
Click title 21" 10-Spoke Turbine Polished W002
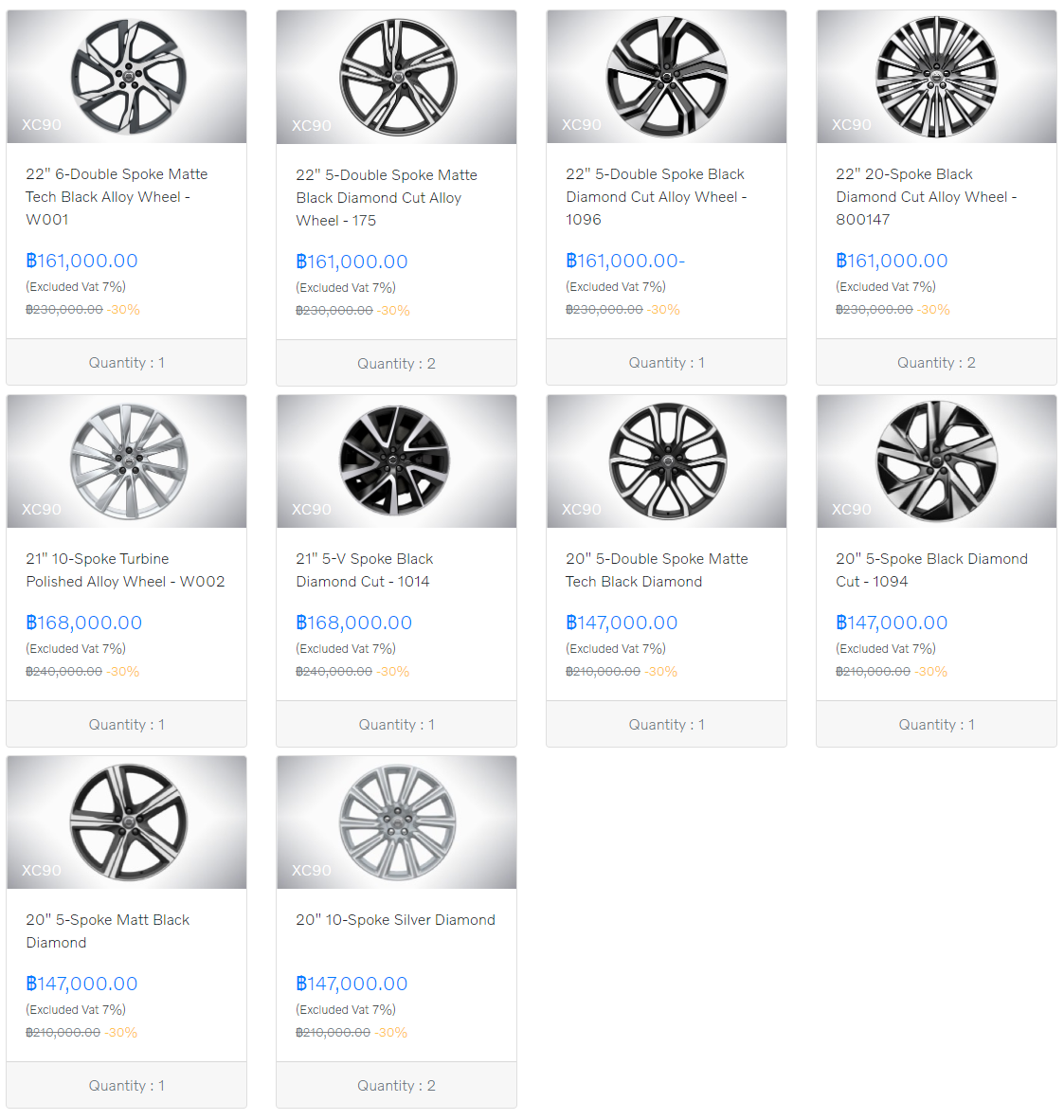click(125, 570)
